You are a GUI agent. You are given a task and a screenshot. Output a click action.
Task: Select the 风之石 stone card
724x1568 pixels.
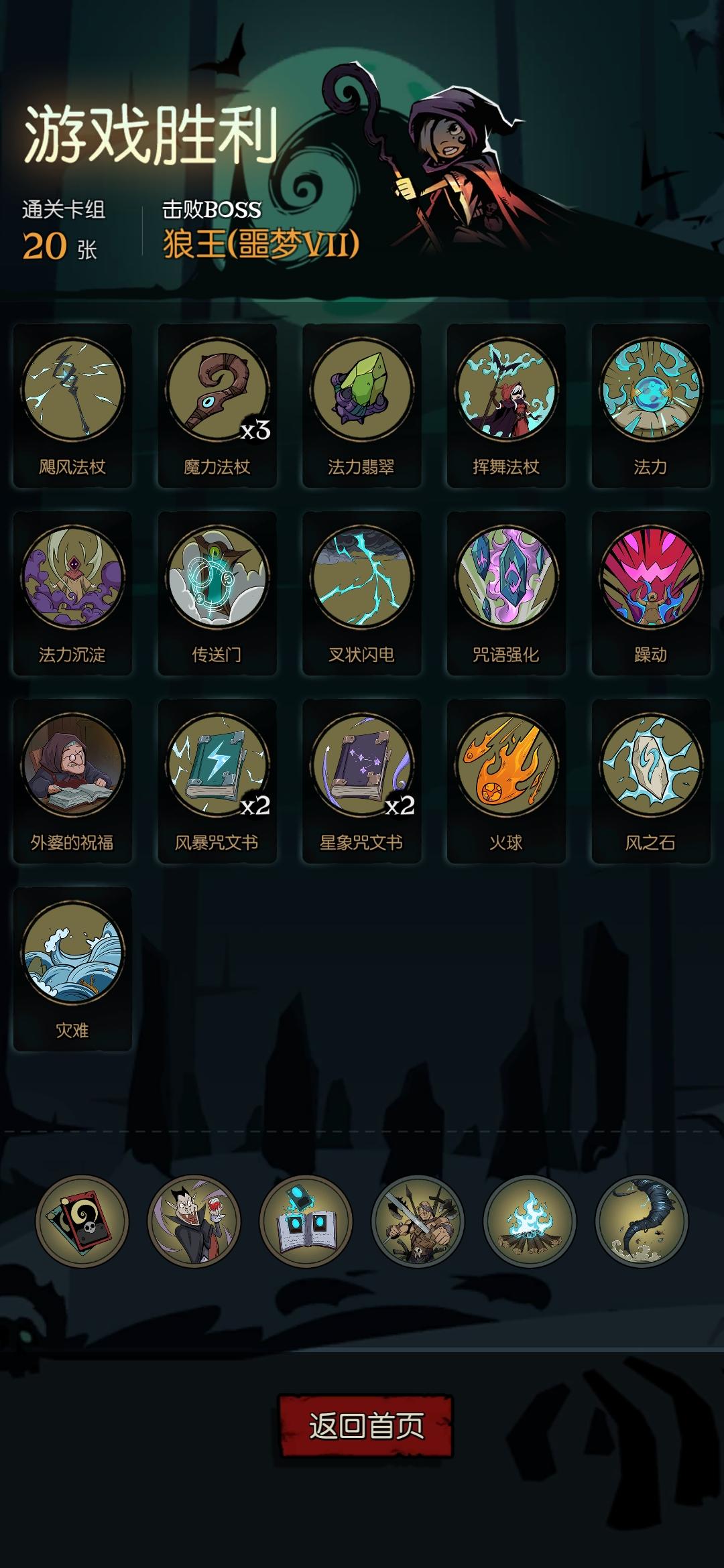(x=651, y=781)
